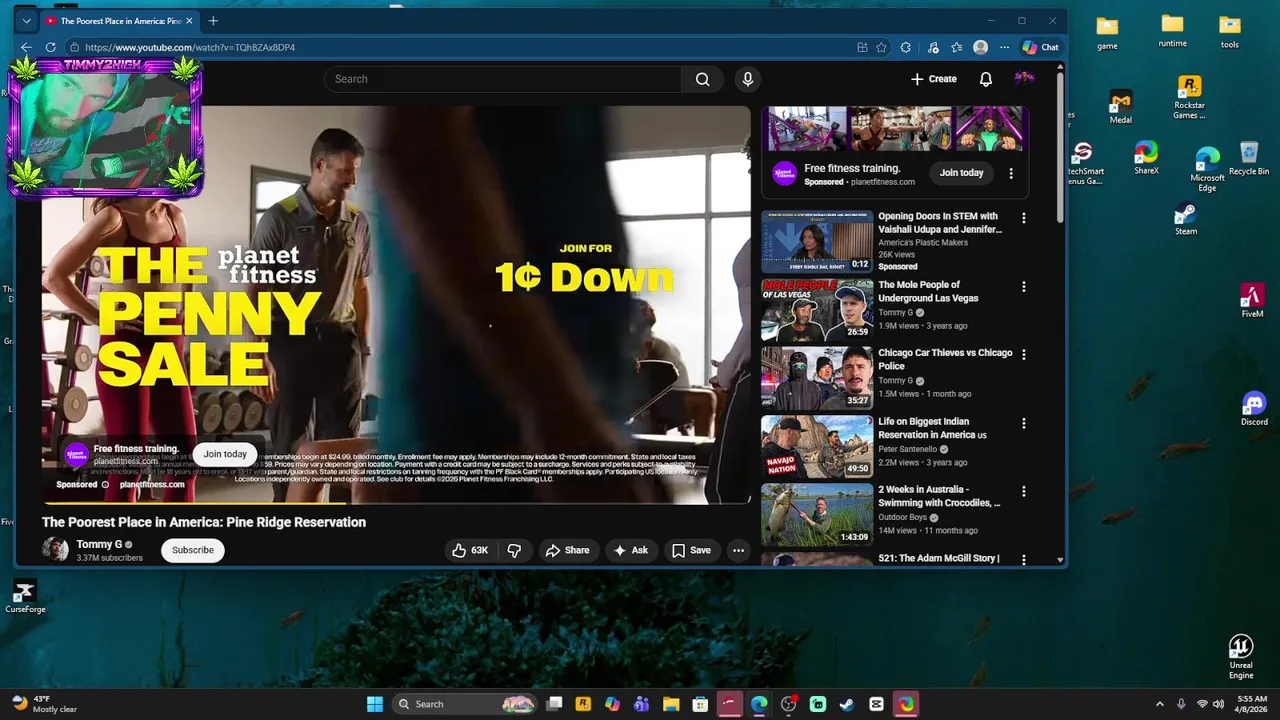Screen dimensions: 1280x720
Task: Share the current video
Action: tap(567, 550)
